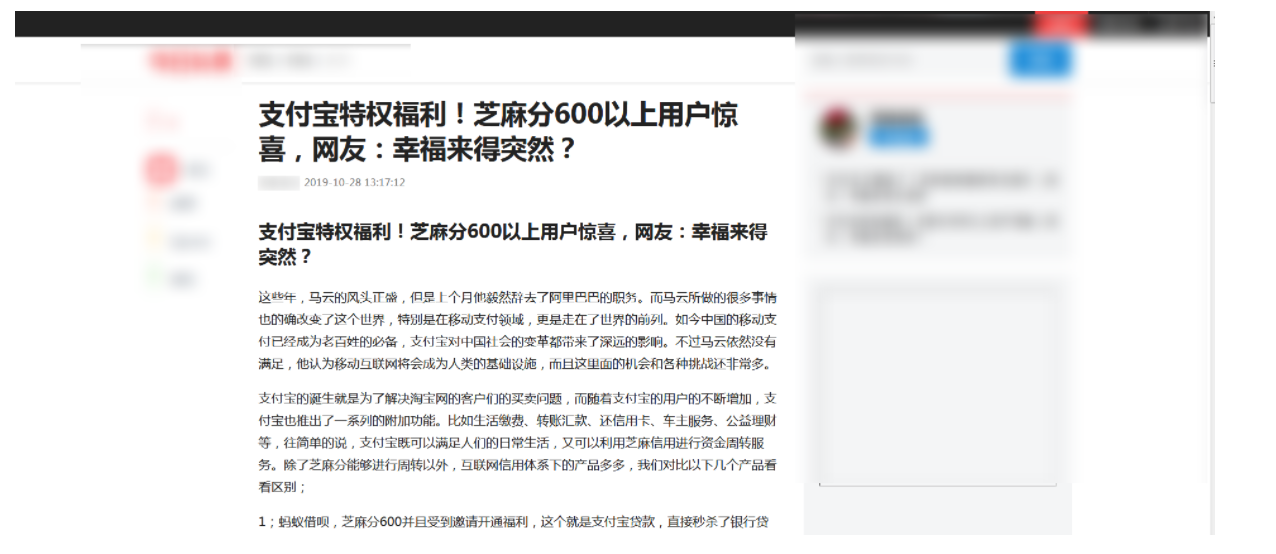
Task: Click the paragraph starting 这些年，马云的风头正盛
Action: [x=518, y=331]
